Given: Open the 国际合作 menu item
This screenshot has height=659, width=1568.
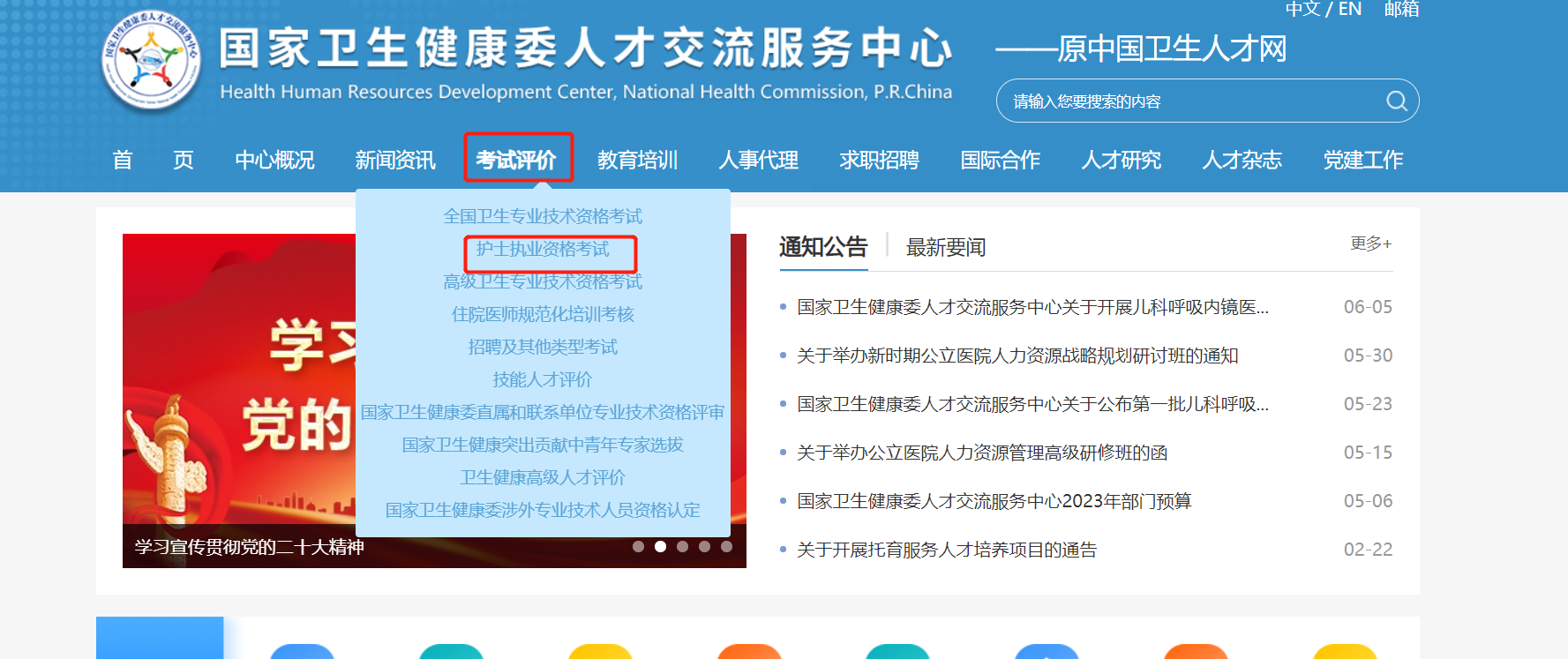Looking at the screenshot, I should 1000,160.
